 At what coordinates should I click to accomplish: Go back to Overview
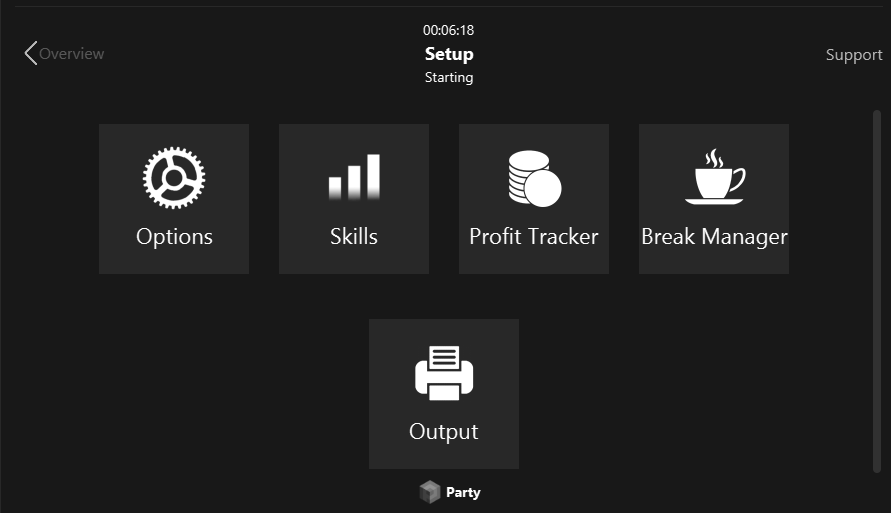point(64,54)
